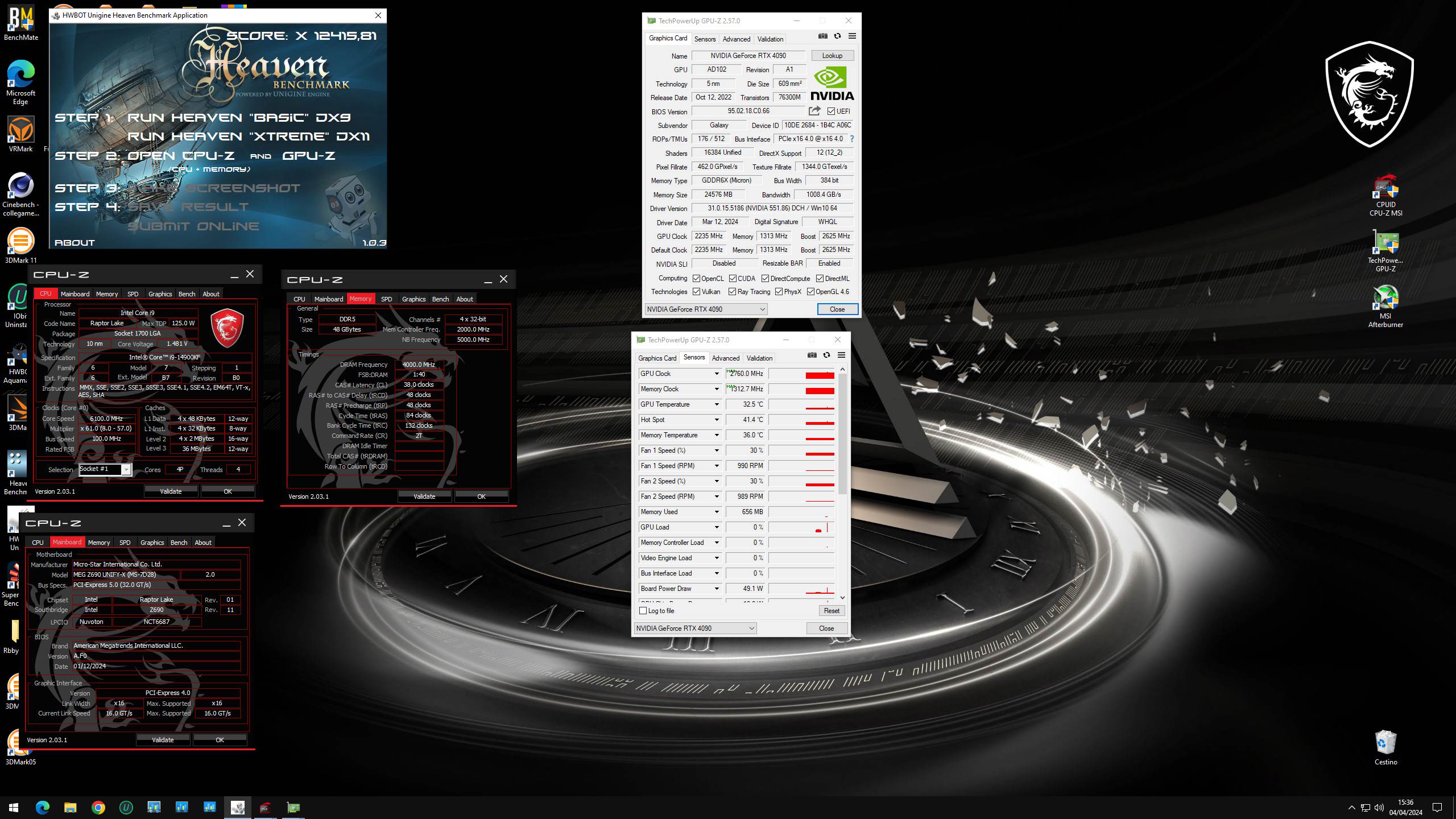Expand the GPU Temperature sensor dropdown

point(717,404)
